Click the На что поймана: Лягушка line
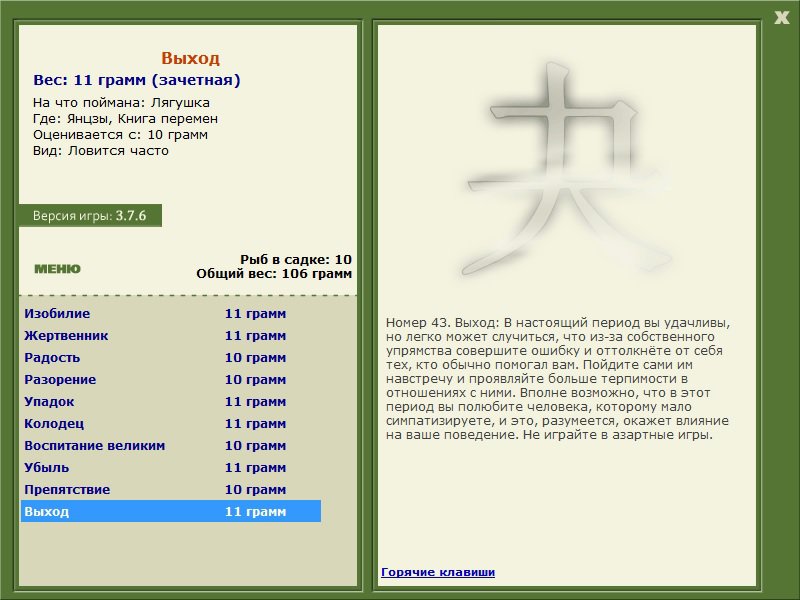Screen dimensions: 800x600 [x=121, y=103]
